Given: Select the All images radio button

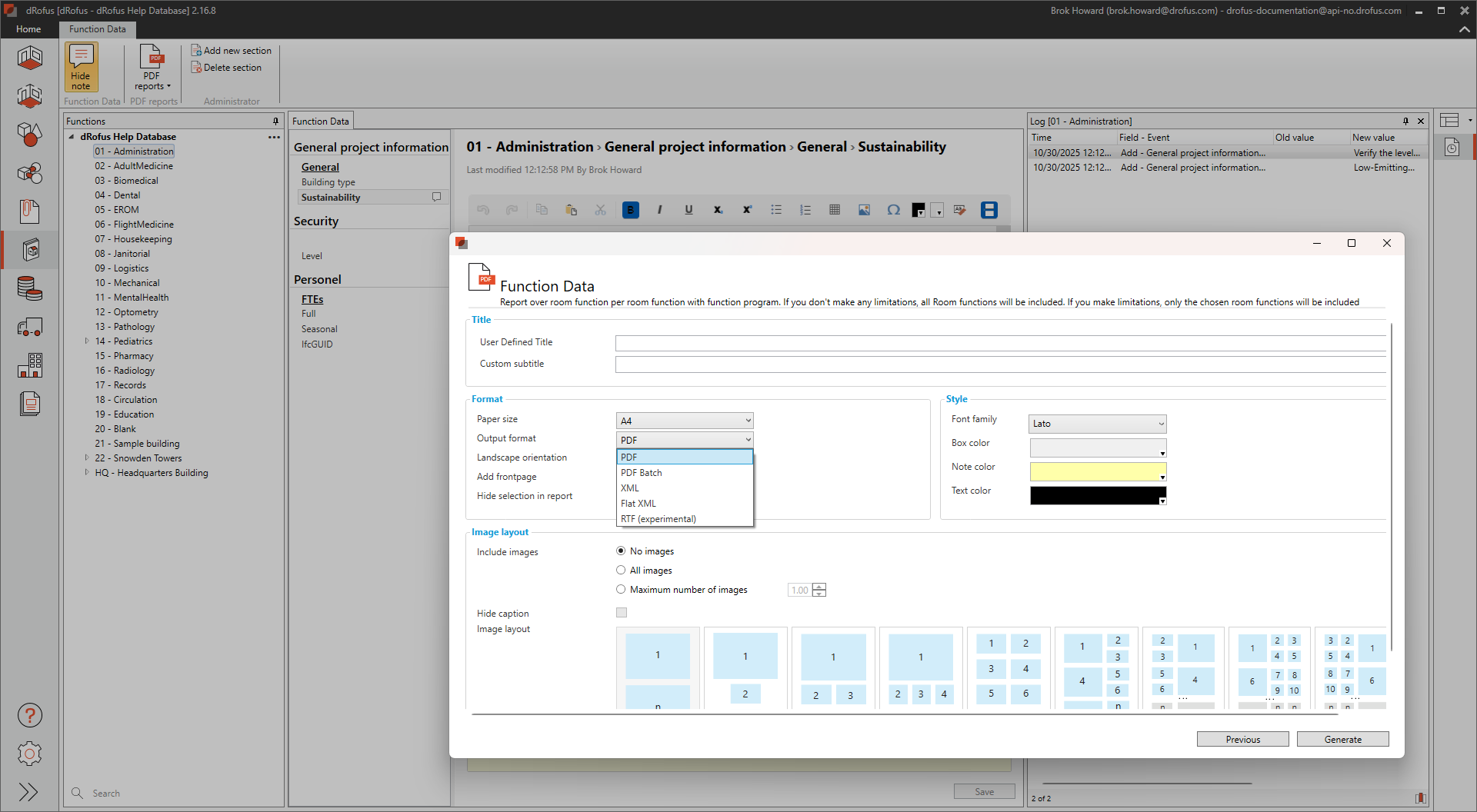Looking at the screenshot, I should click(x=621, y=571).
